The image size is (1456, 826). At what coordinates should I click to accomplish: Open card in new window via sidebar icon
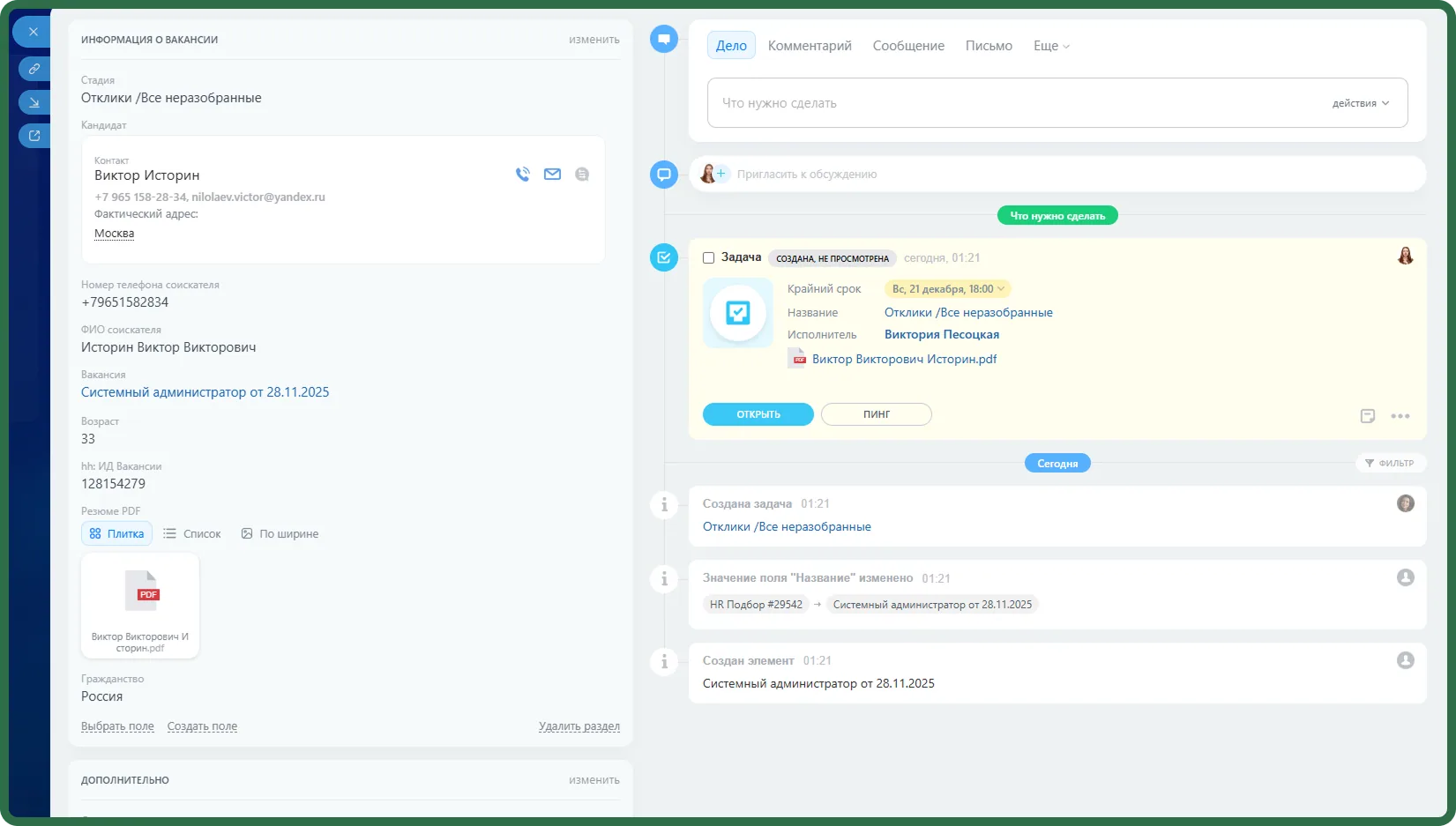click(x=34, y=136)
